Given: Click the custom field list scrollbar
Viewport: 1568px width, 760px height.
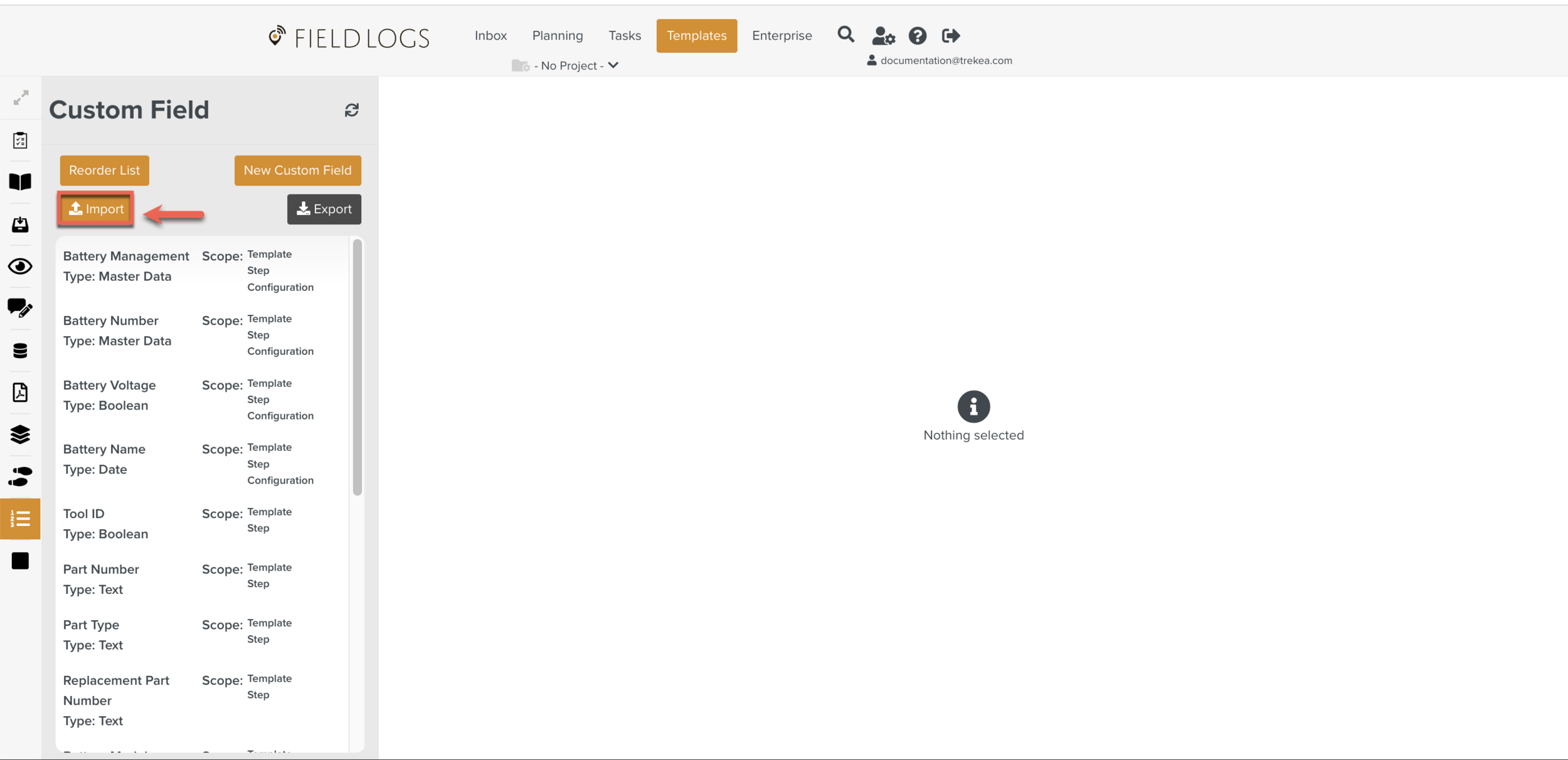Looking at the screenshot, I should point(357,367).
